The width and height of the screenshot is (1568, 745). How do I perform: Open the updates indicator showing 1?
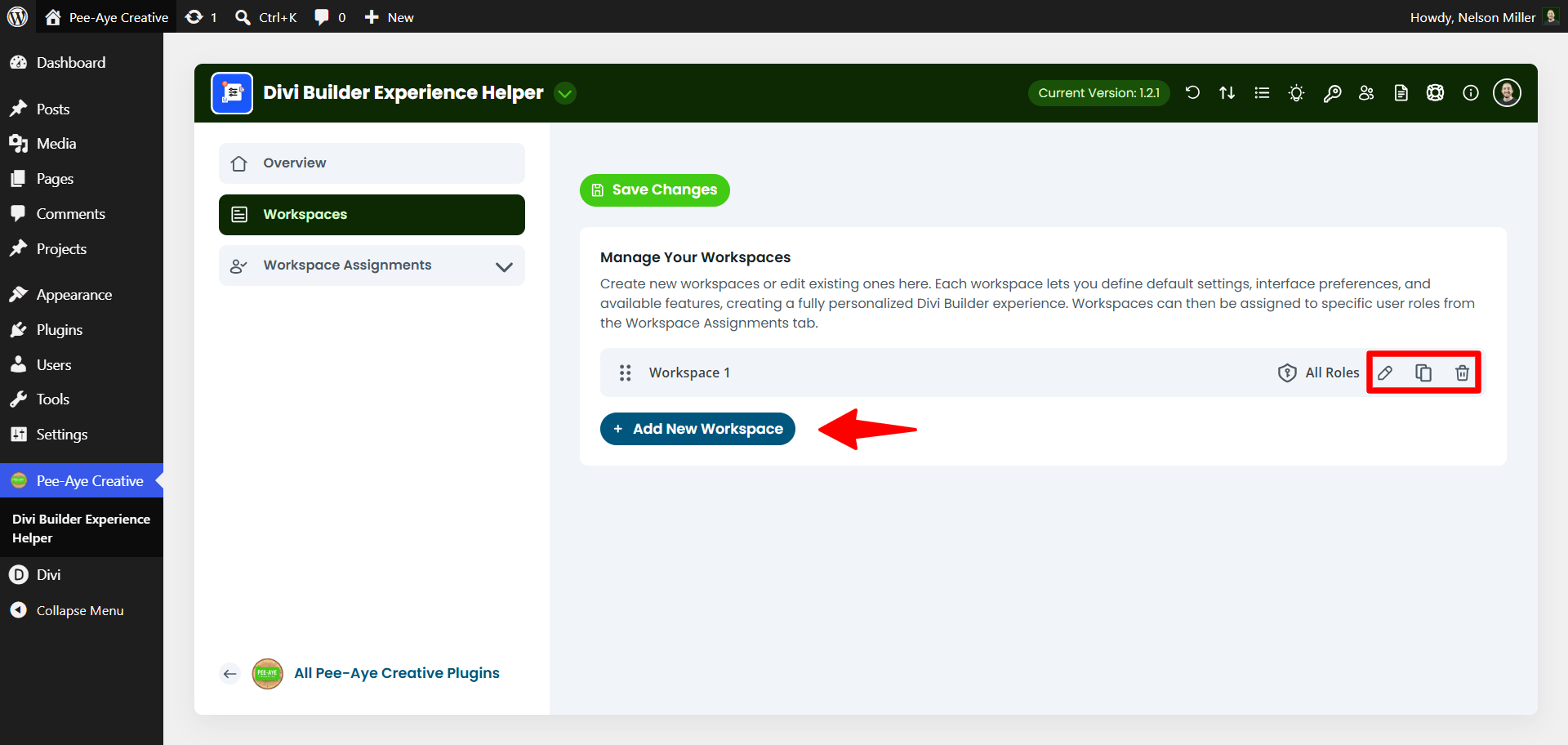point(201,17)
